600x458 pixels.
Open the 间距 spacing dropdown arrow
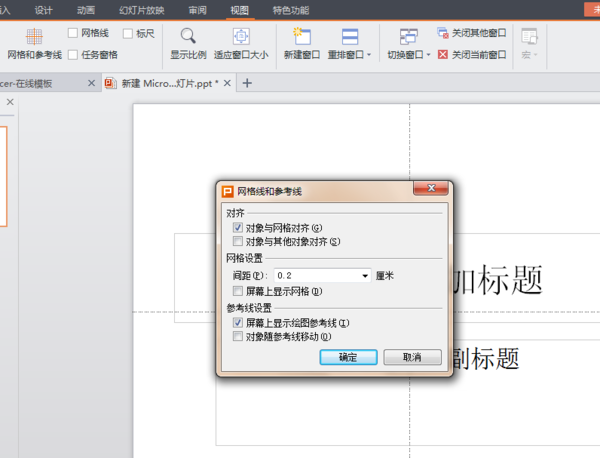365,275
